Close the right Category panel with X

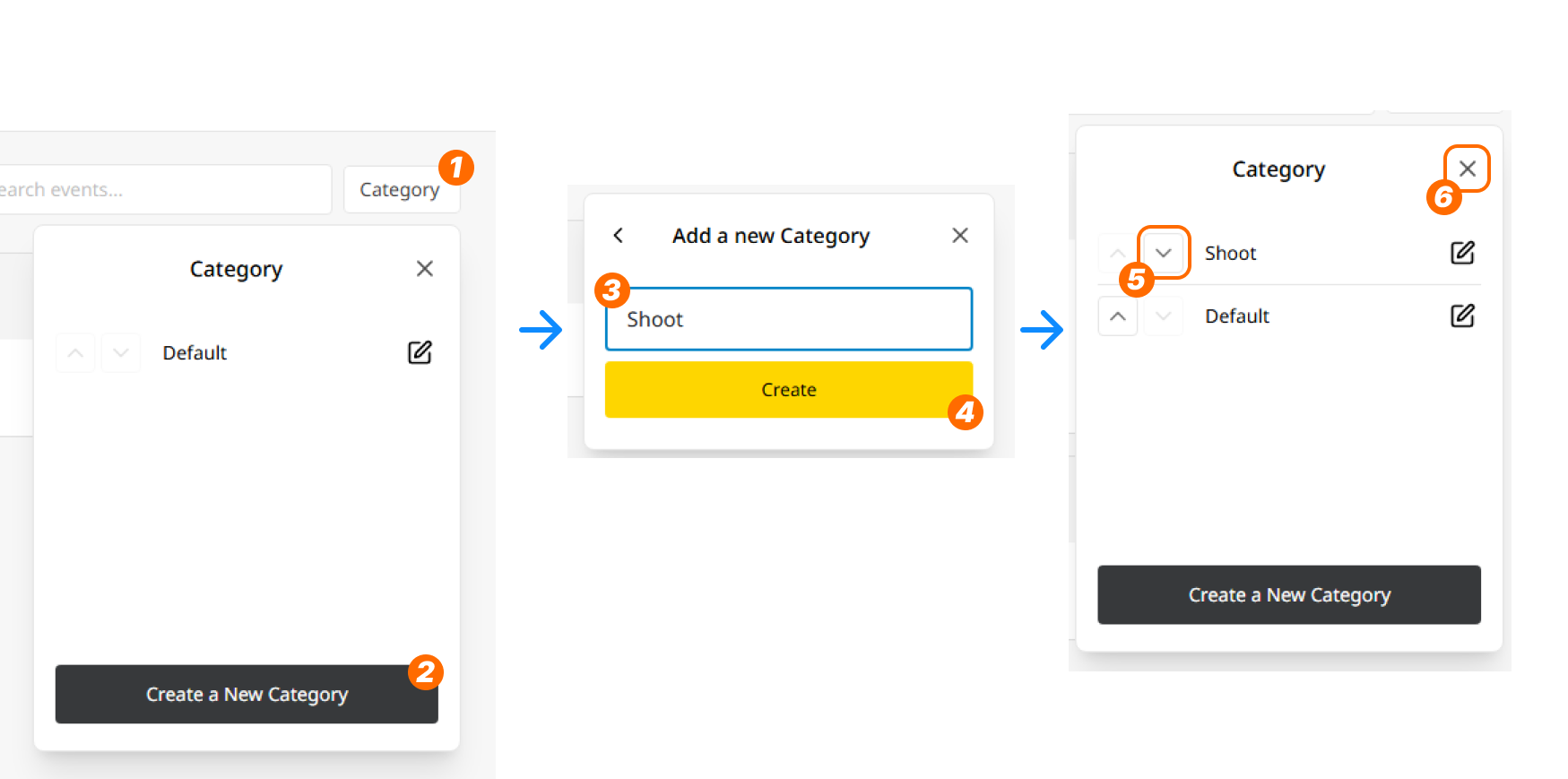[x=1468, y=169]
